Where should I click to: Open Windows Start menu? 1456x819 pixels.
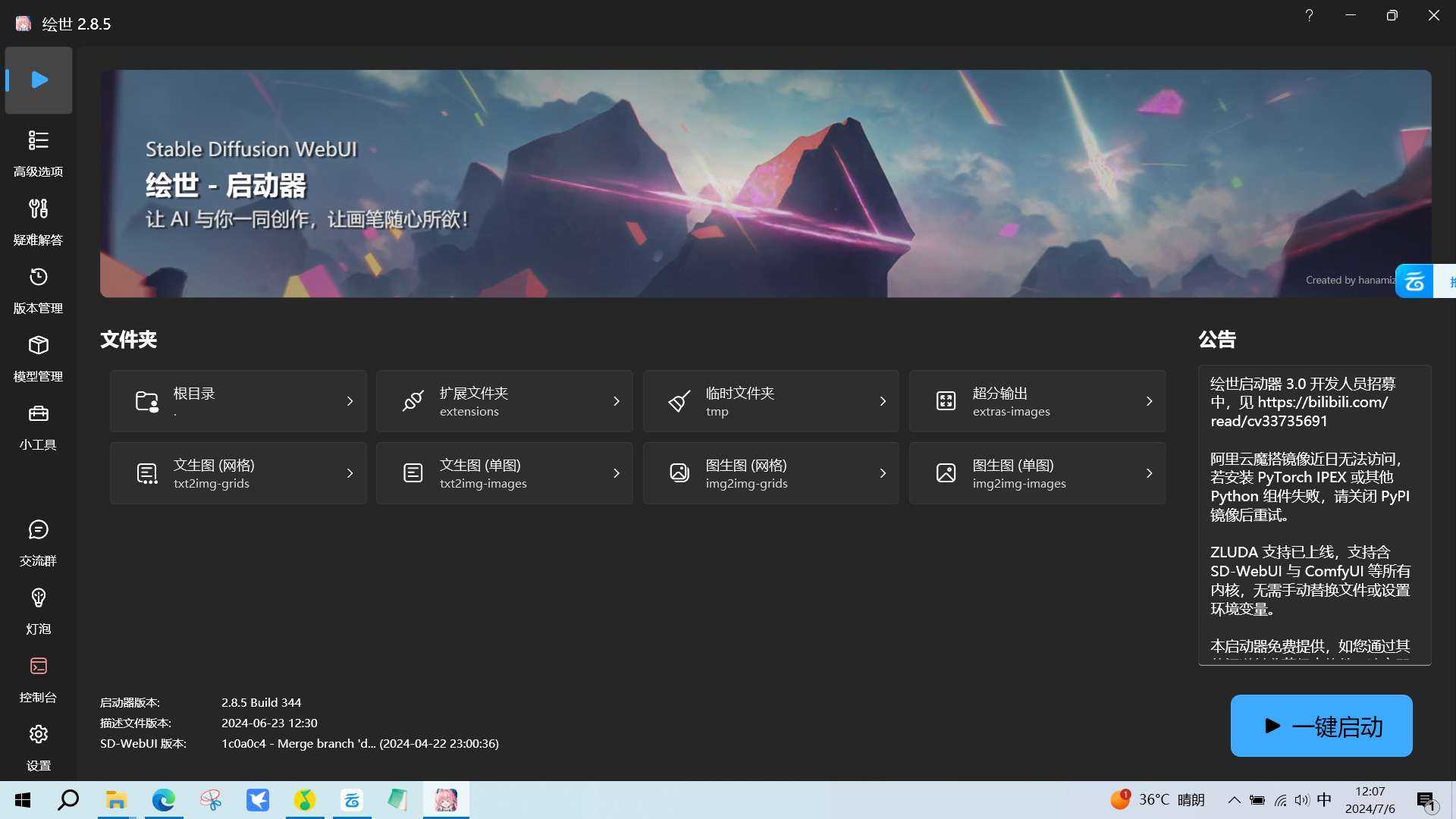23,800
